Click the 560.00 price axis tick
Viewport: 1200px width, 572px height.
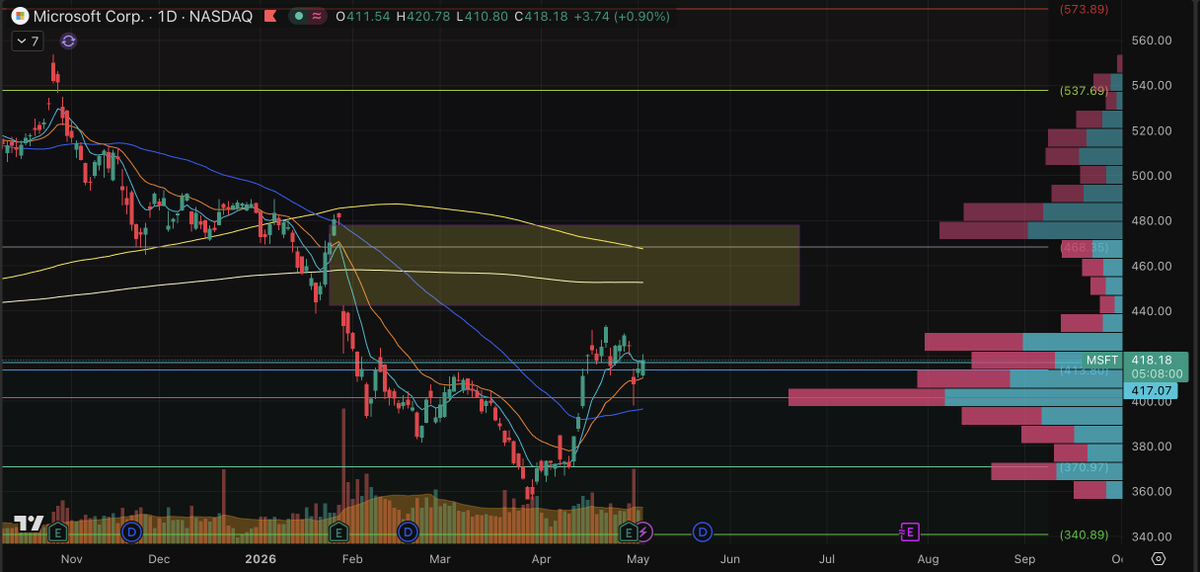click(1151, 41)
